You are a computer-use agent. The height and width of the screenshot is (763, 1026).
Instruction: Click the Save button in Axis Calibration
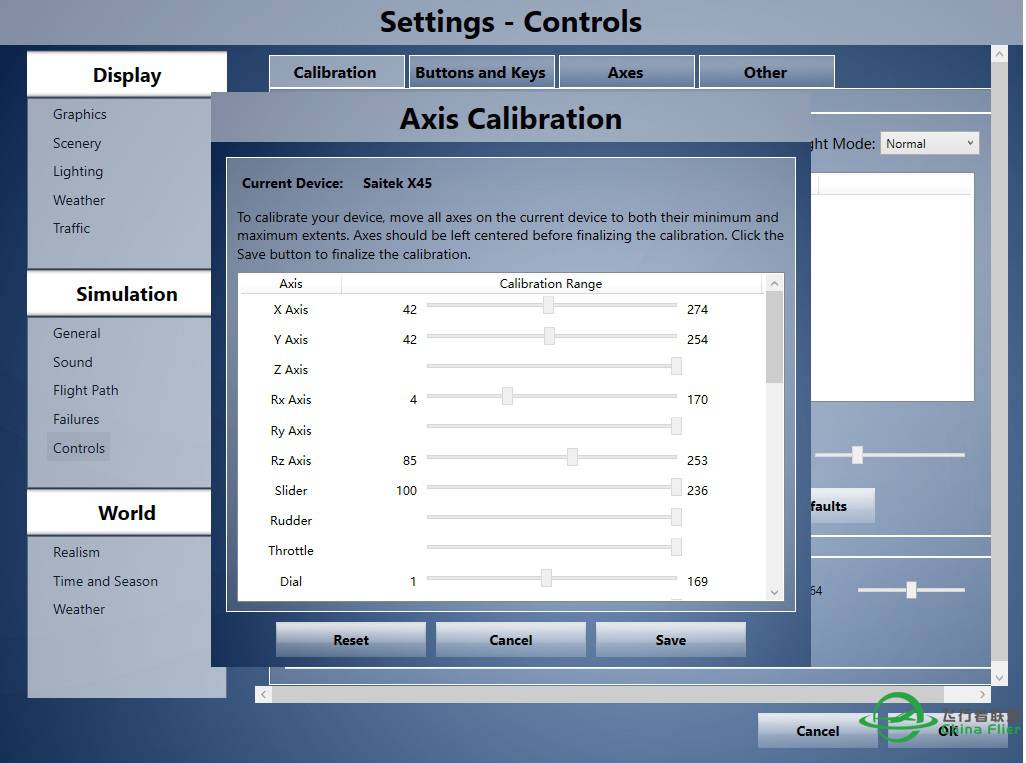[x=670, y=640]
